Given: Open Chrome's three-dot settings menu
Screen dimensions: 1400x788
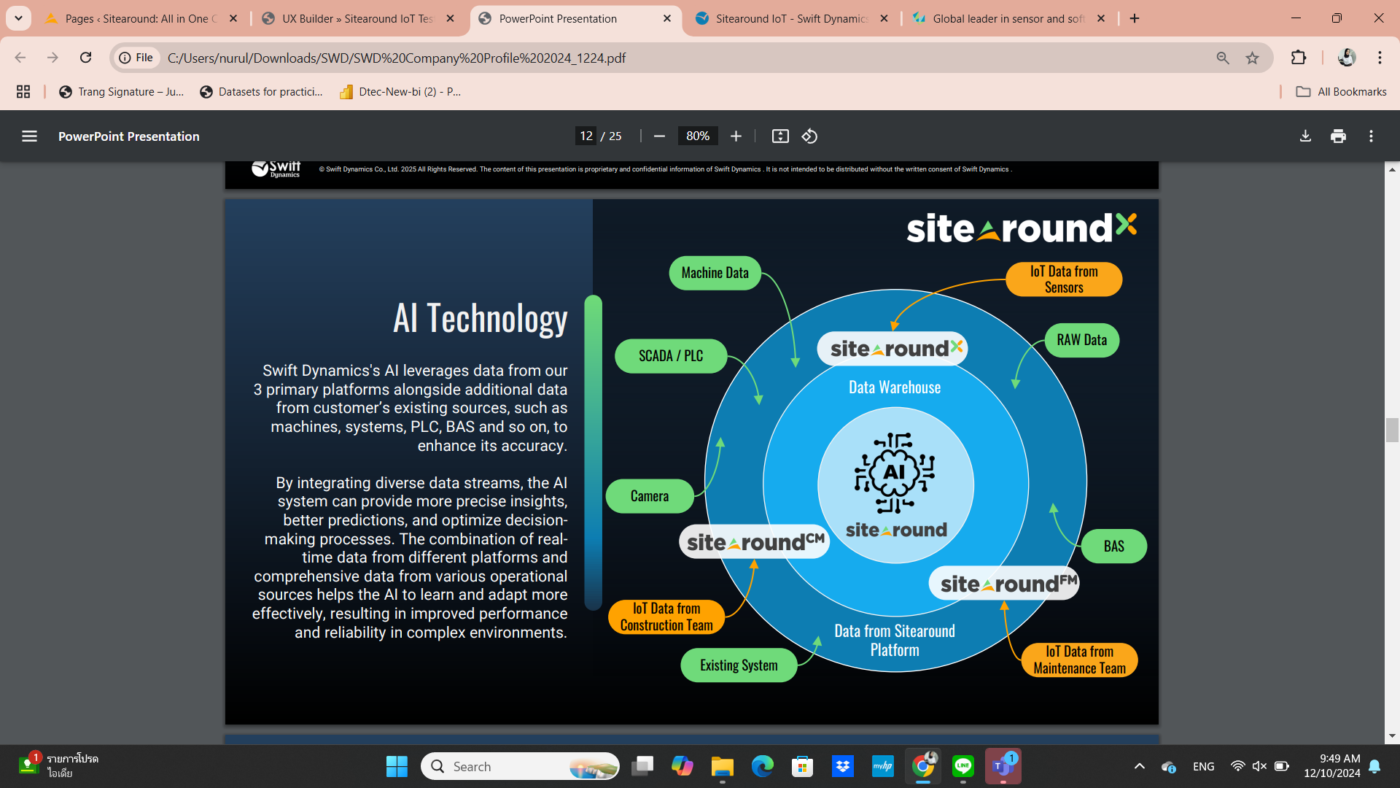Looking at the screenshot, I should point(1377,57).
